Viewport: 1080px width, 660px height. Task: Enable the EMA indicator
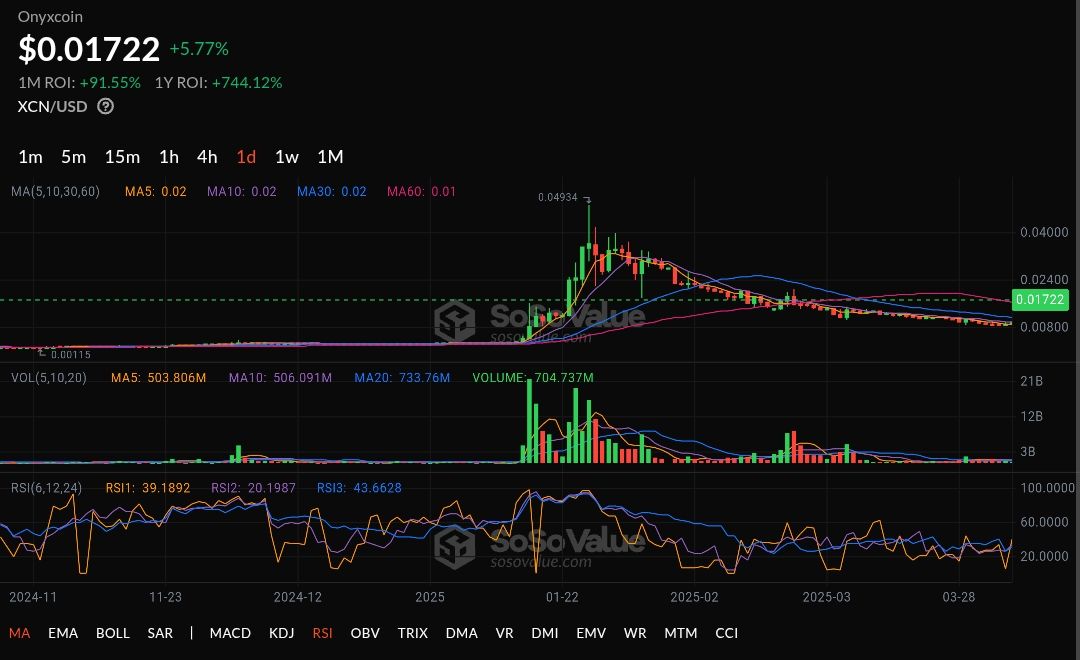63,632
